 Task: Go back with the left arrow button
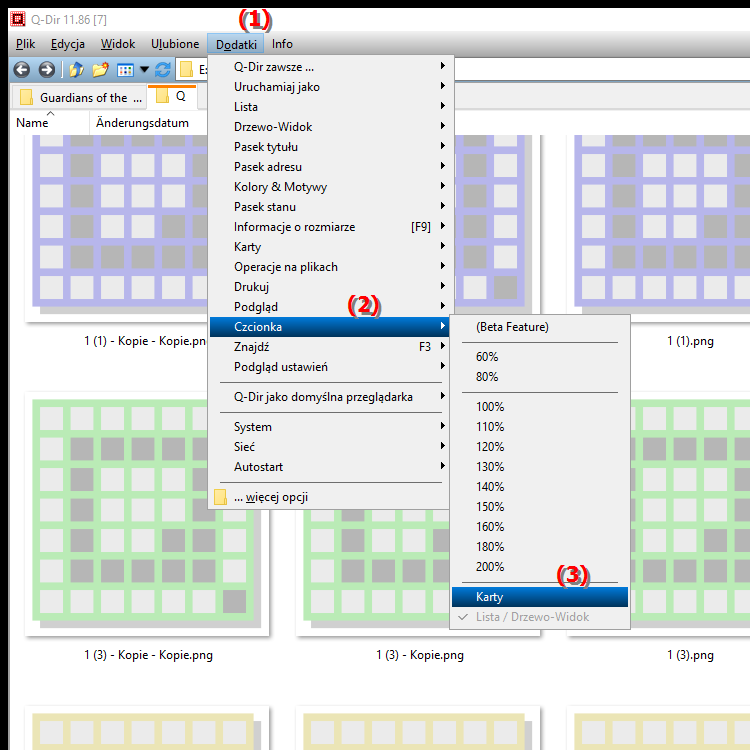pos(22,70)
